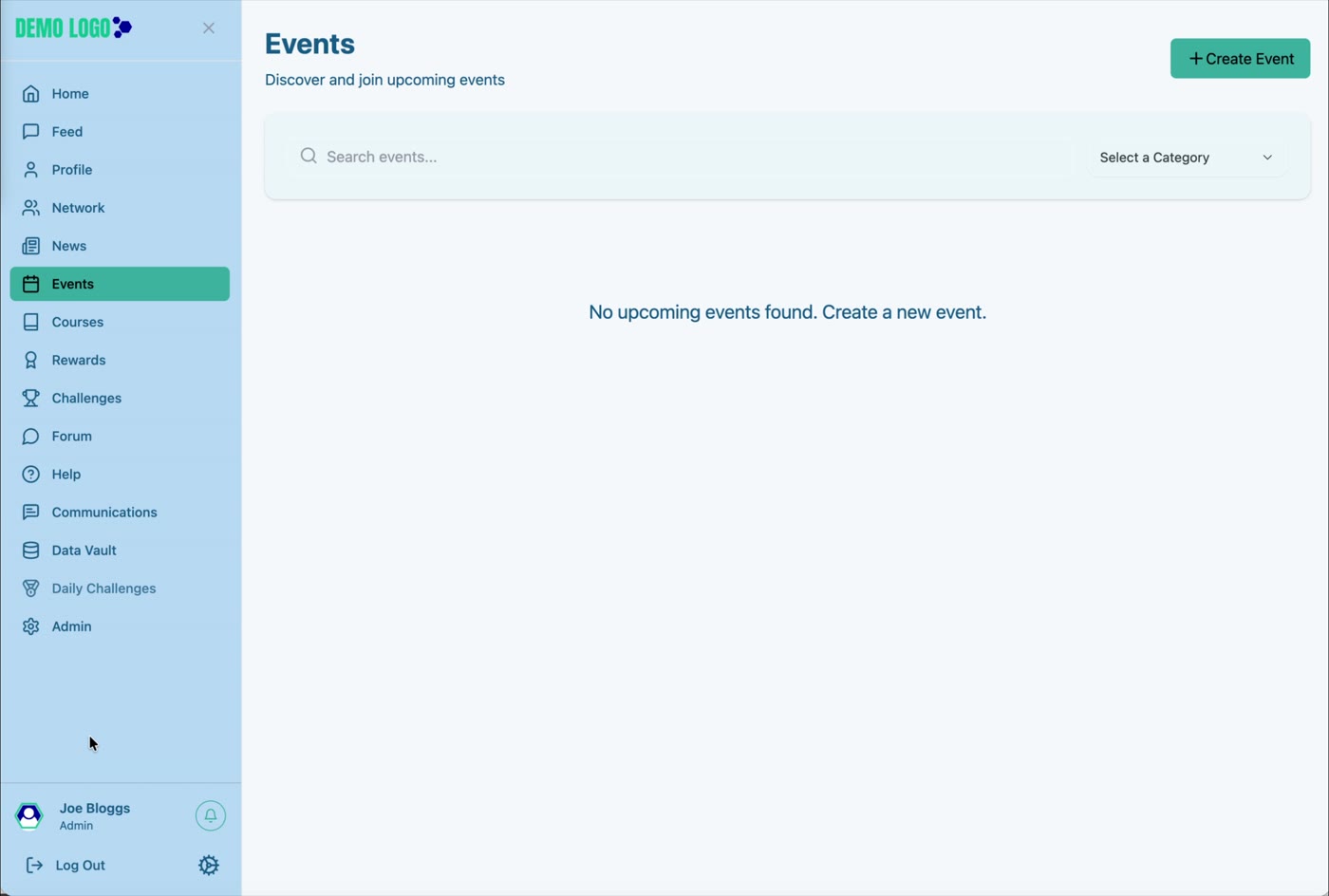Click "Discover and join upcoming events" subtitle
Viewport: 1329px width, 896px height.
coord(384,80)
